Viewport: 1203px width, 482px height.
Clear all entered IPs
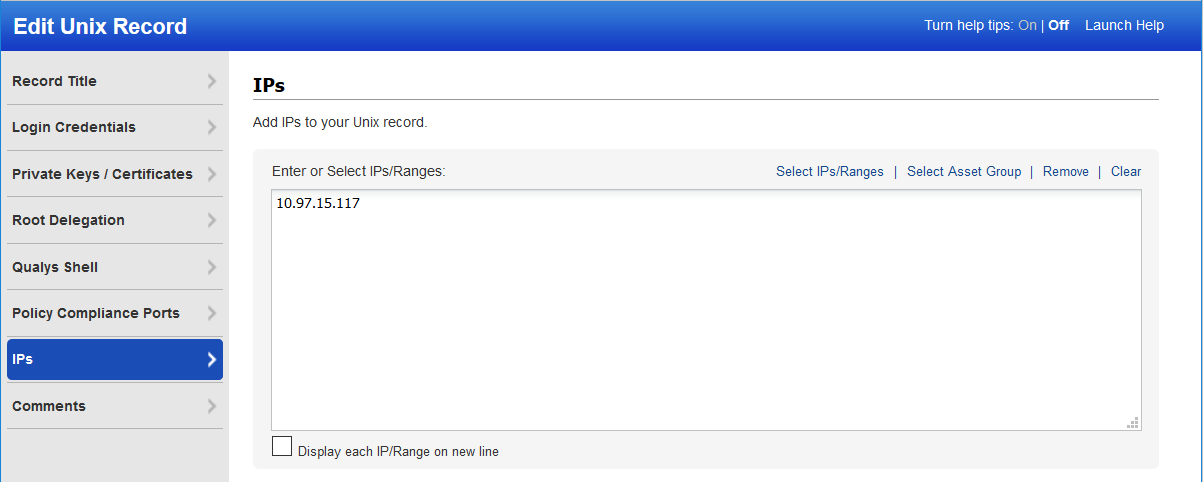click(1125, 172)
